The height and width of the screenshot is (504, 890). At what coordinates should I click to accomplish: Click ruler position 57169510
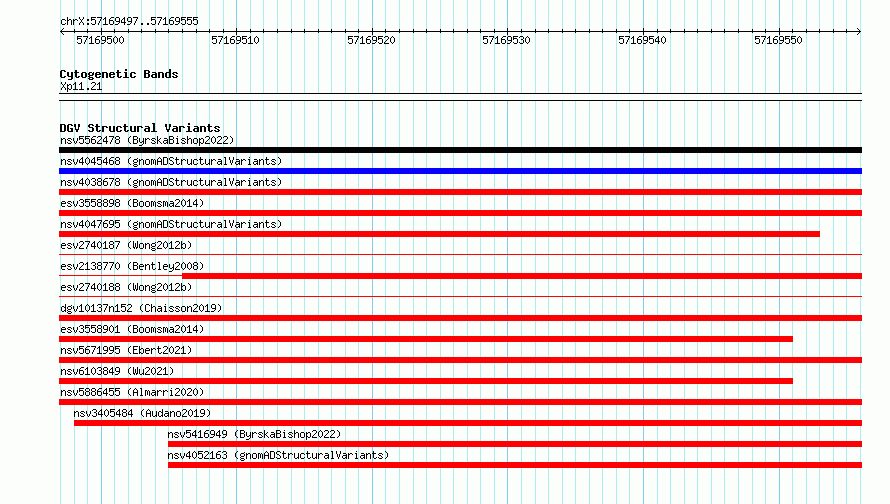tap(236, 40)
